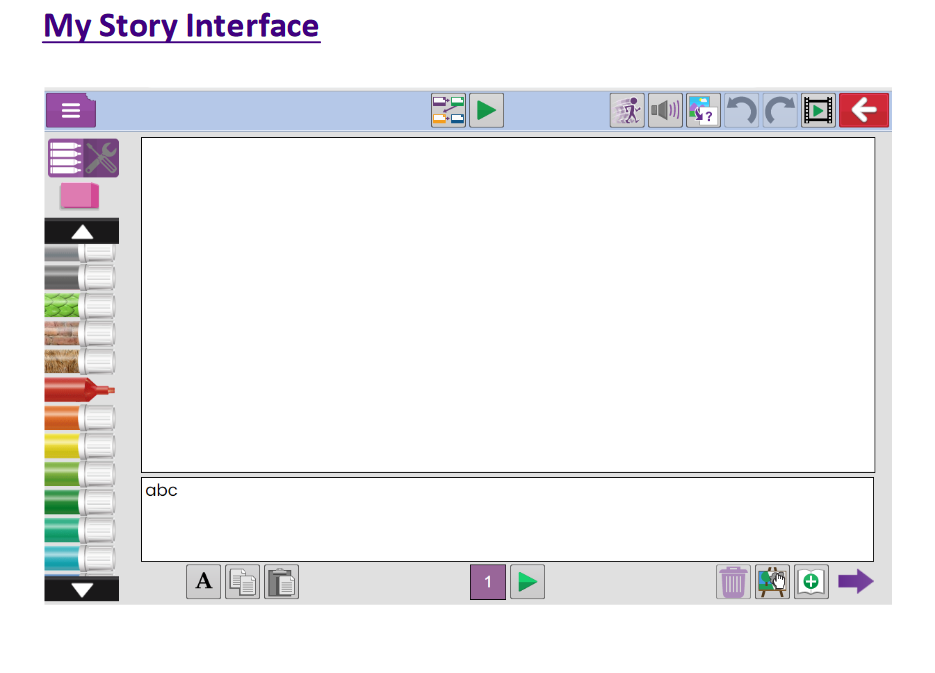Open the purple hamburger menu
Image resolution: width=935 pixels, height=673 pixels.
(x=70, y=110)
